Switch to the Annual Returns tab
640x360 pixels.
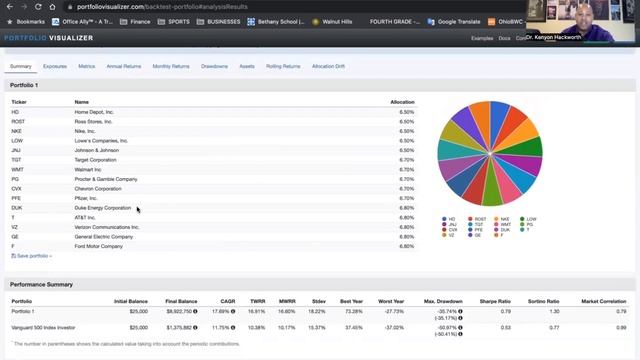124,66
